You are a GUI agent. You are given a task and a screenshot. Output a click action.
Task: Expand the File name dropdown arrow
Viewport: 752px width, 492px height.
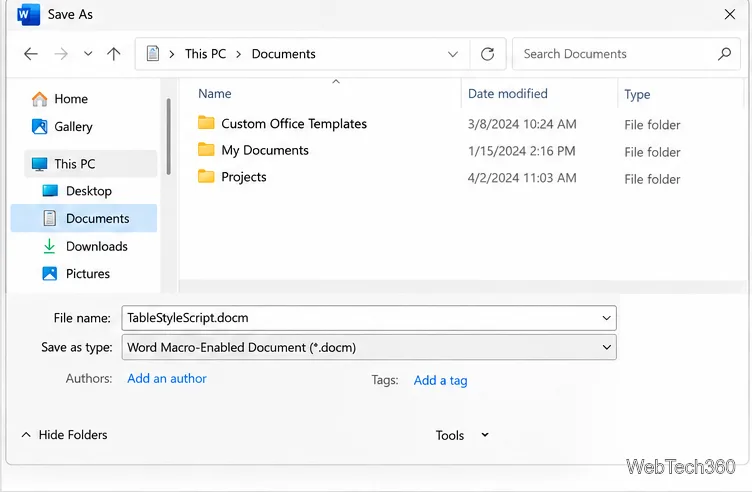[606, 318]
